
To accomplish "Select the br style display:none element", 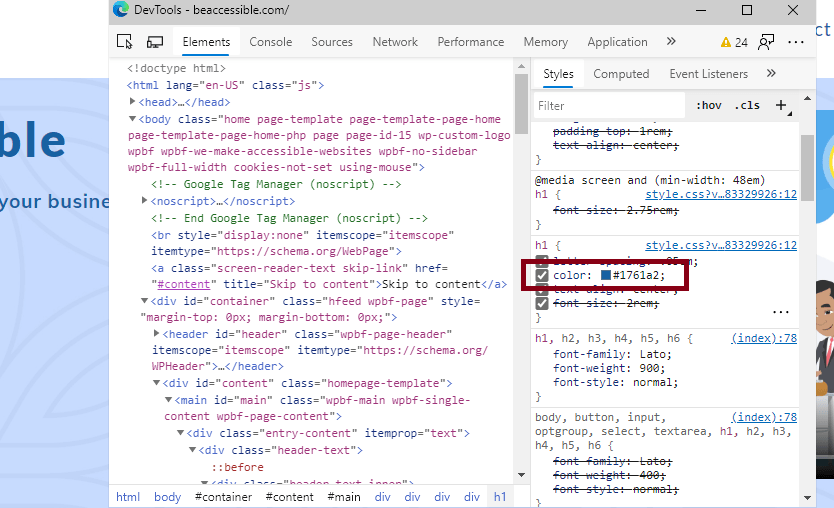I will pos(303,243).
